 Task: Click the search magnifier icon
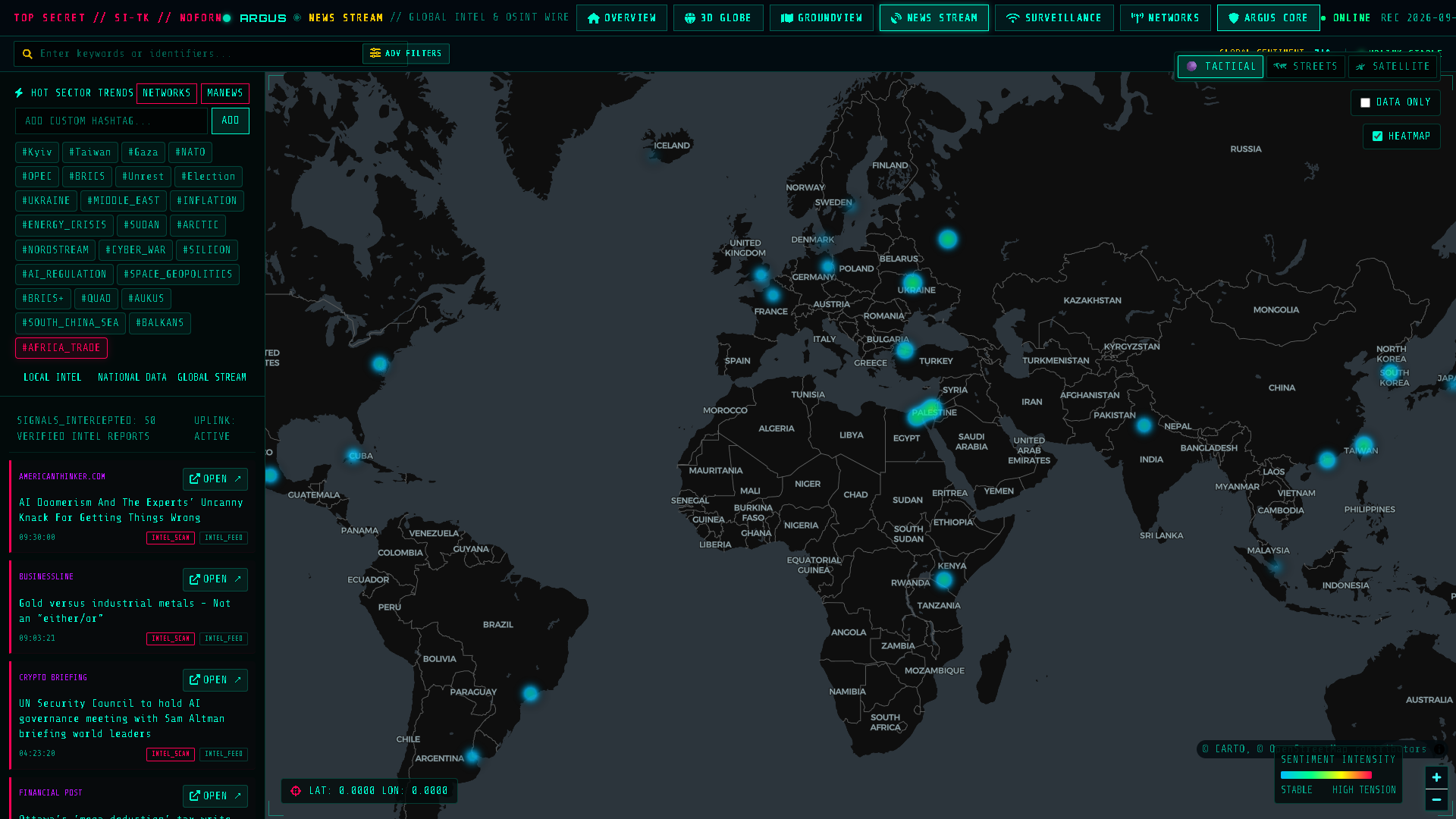click(x=27, y=54)
